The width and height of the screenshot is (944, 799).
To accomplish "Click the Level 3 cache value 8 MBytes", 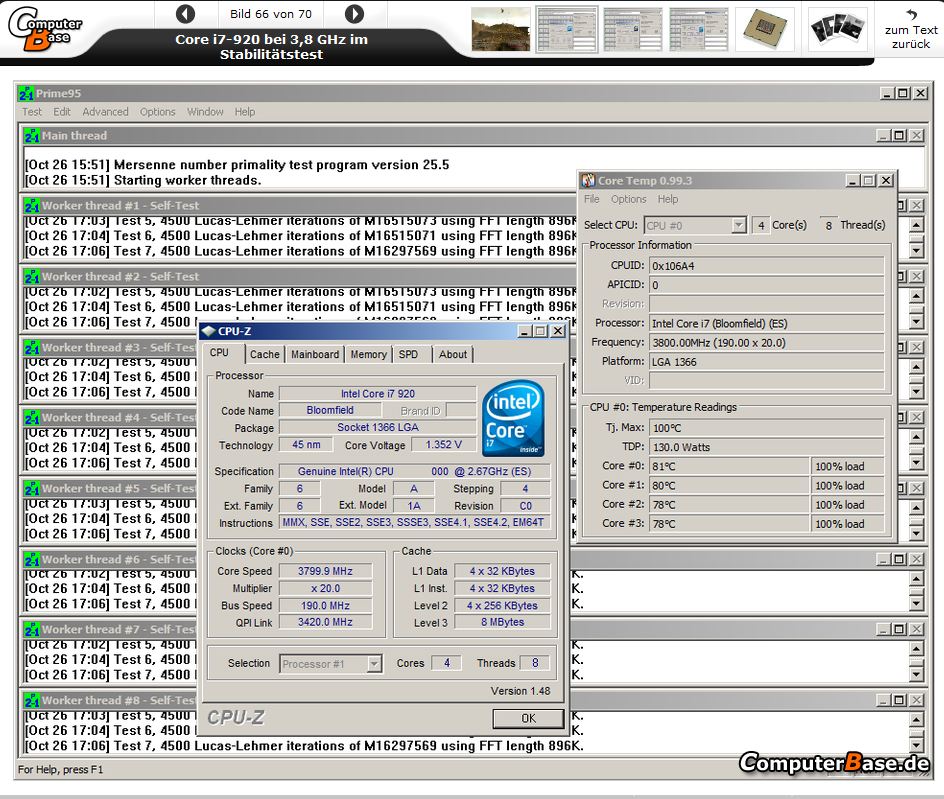I will point(502,622).
